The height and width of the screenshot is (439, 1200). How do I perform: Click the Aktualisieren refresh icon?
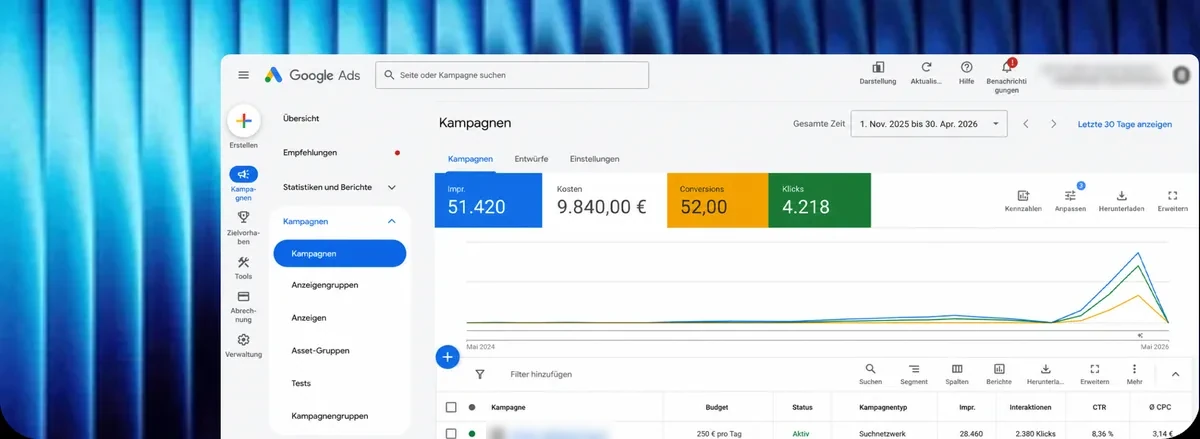[x=927, y=67]
